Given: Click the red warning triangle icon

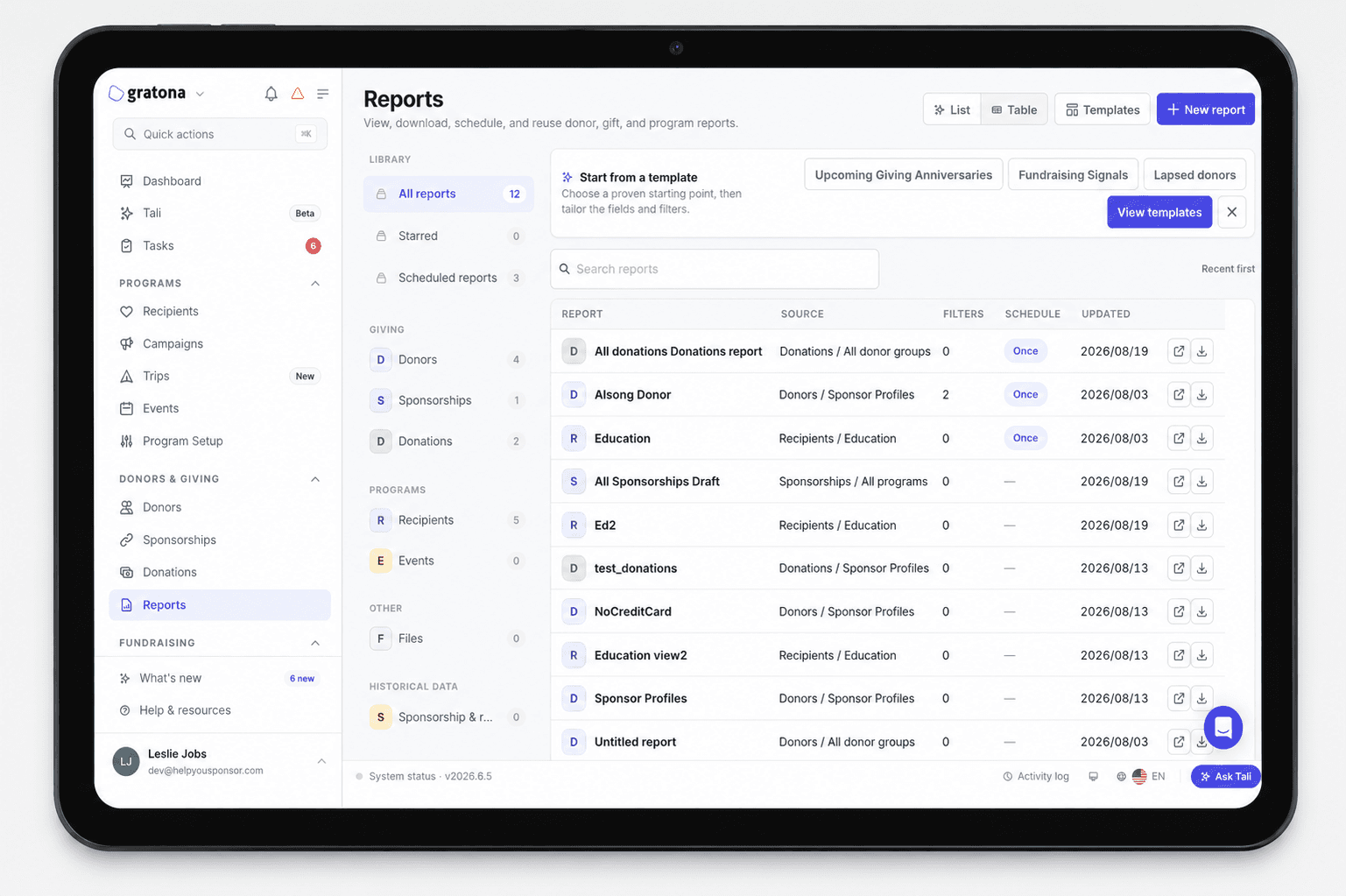Looking at the screenshot, I should pos(298,94).
